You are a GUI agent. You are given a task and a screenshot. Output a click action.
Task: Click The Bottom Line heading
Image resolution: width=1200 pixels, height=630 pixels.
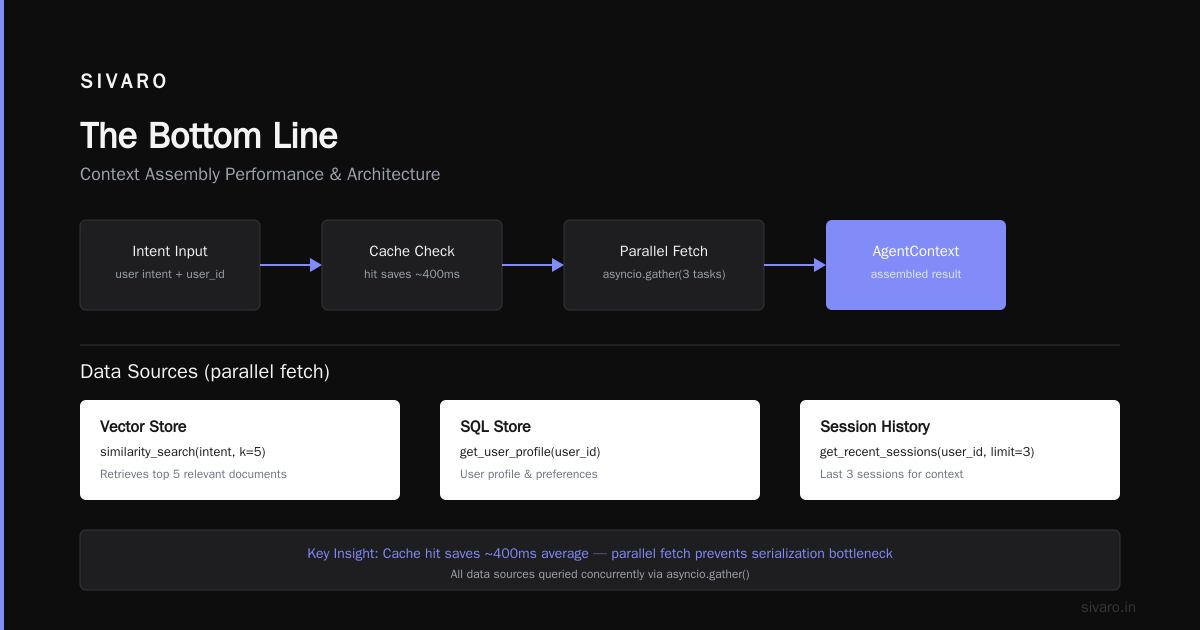pos(209,136)
